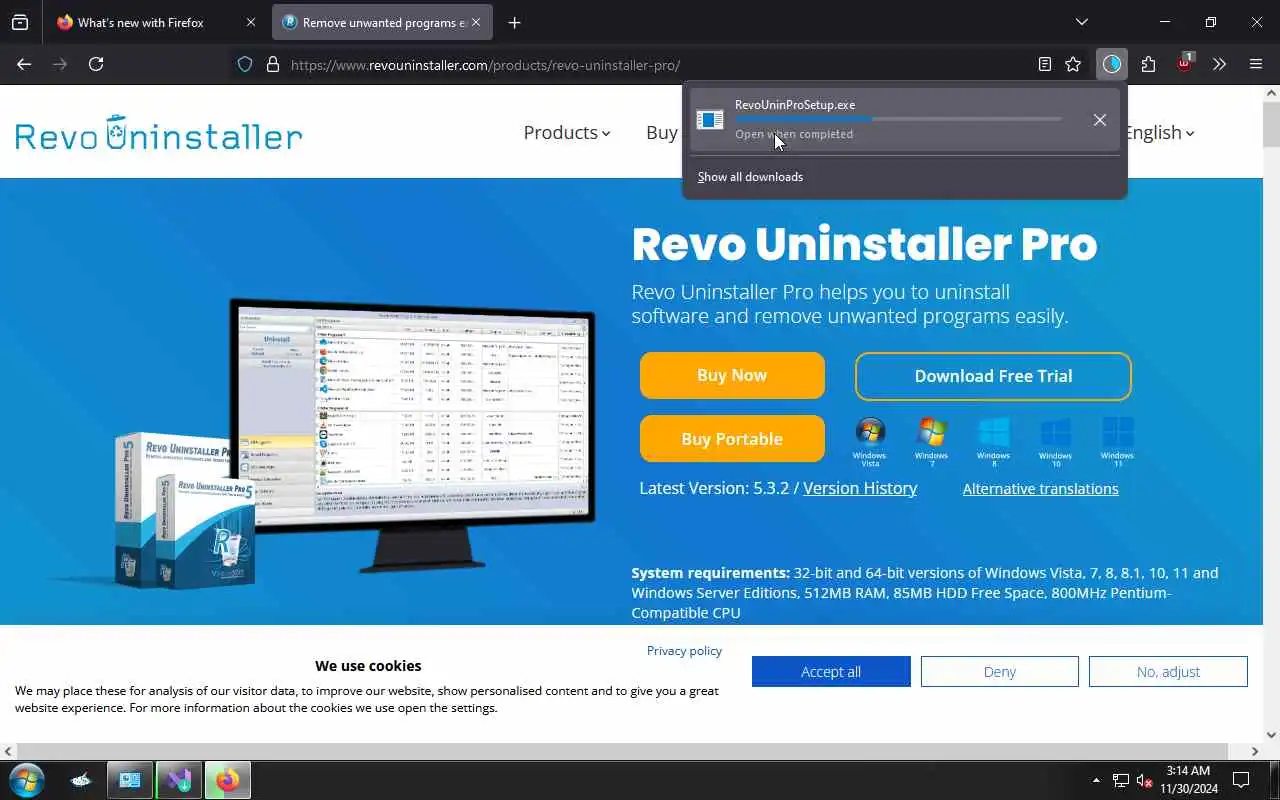The width and height of the screenshot is (1280, 800).
Task: Open the tracking protection shield icon
Action: click(245, 65)
